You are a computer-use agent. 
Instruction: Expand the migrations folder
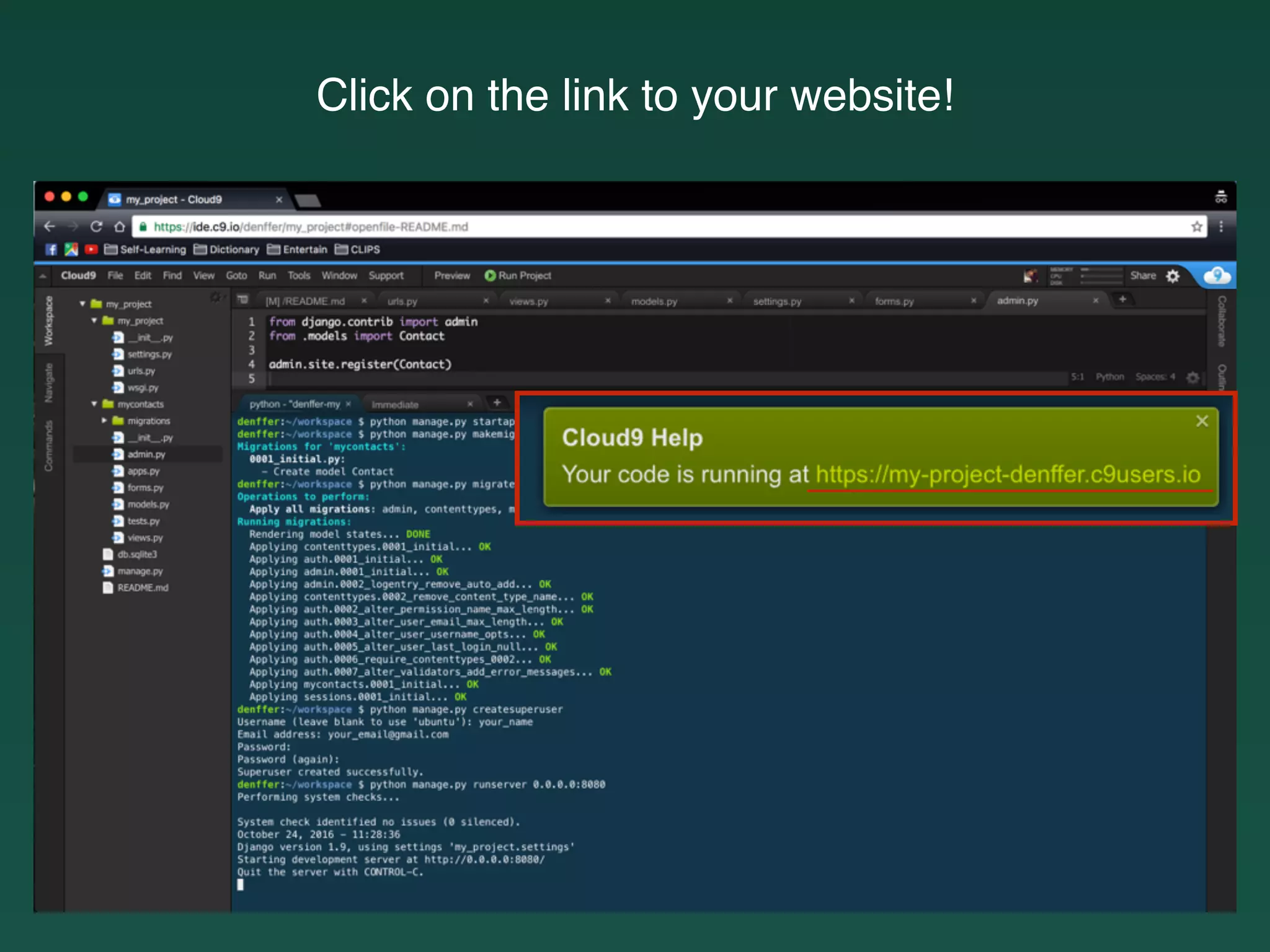coord(104,421)
